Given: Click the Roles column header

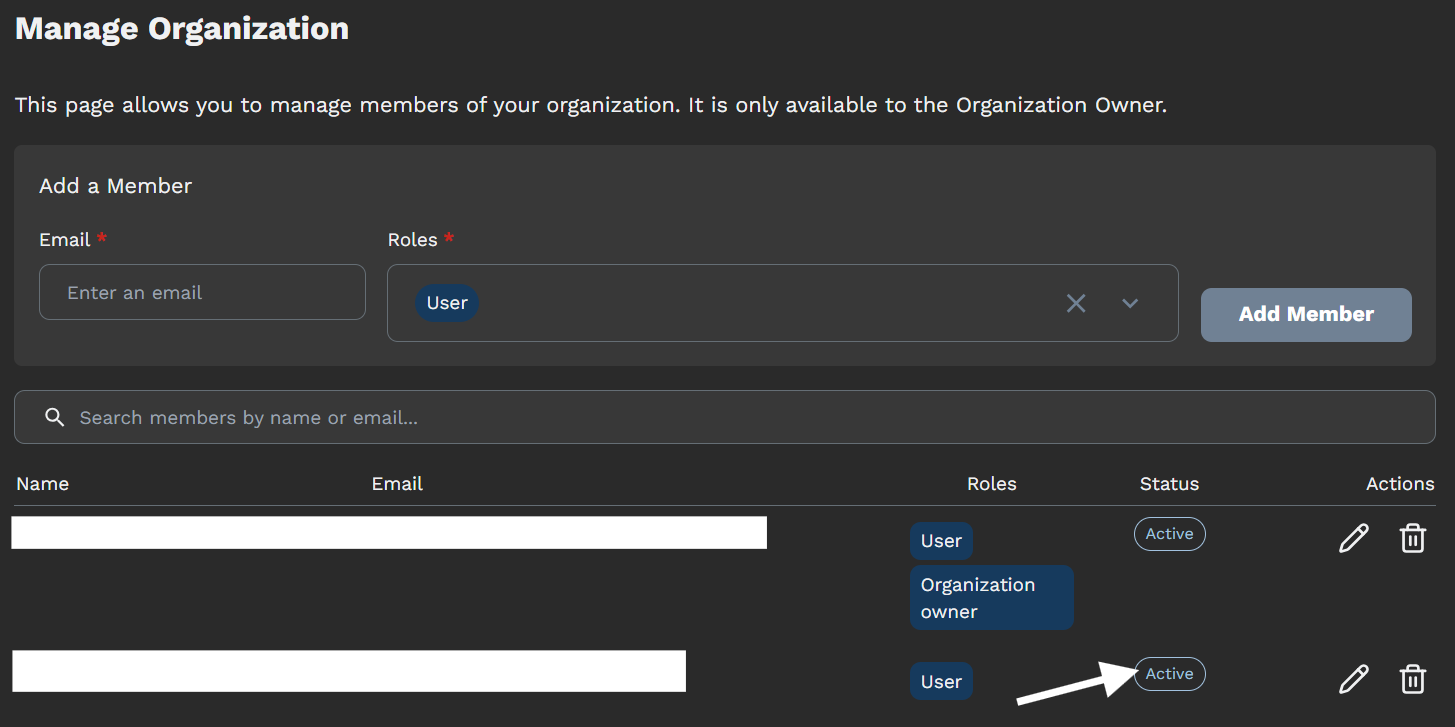Looking at the screenshot, I should point(992,484).
